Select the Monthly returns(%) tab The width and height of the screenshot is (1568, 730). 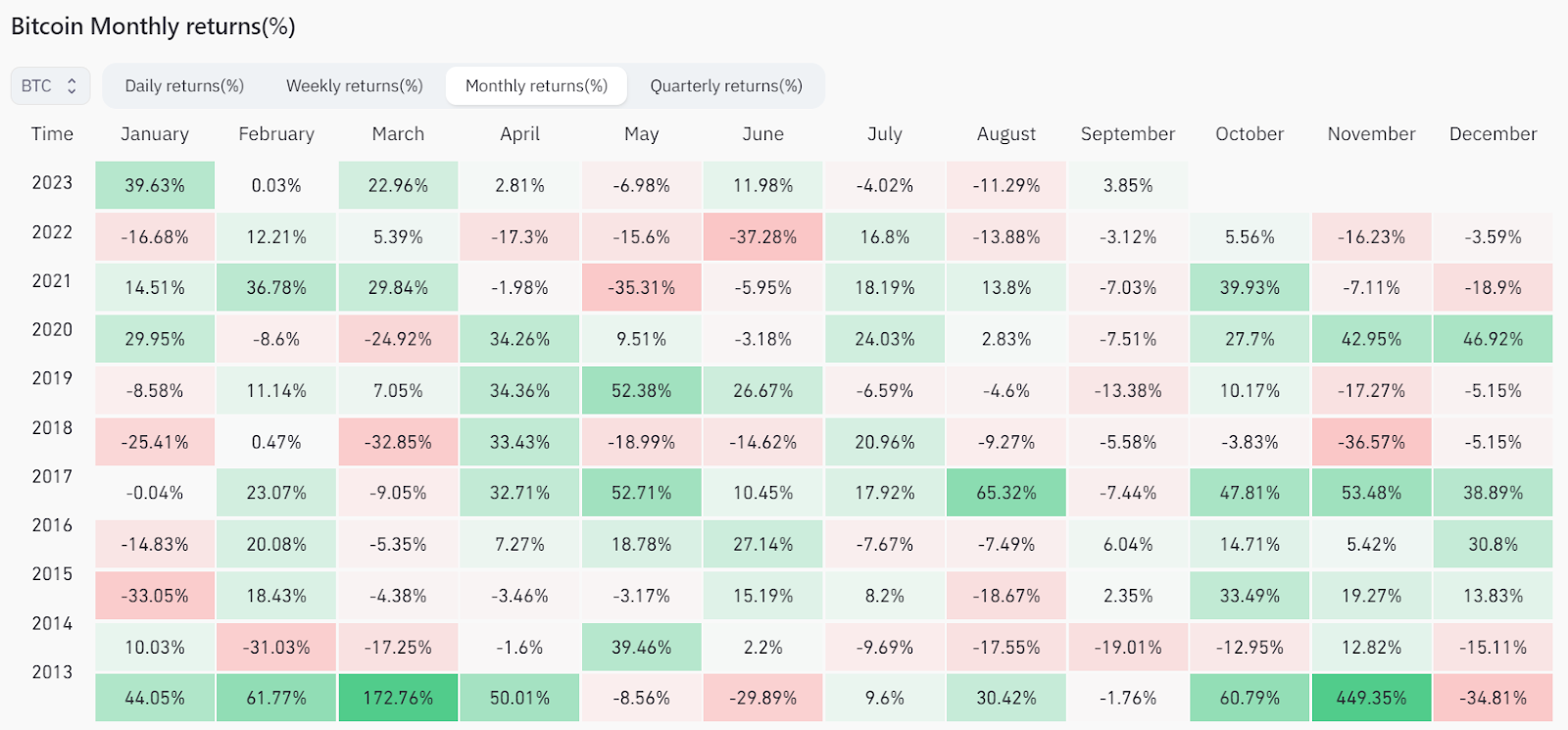pos(536,86)
